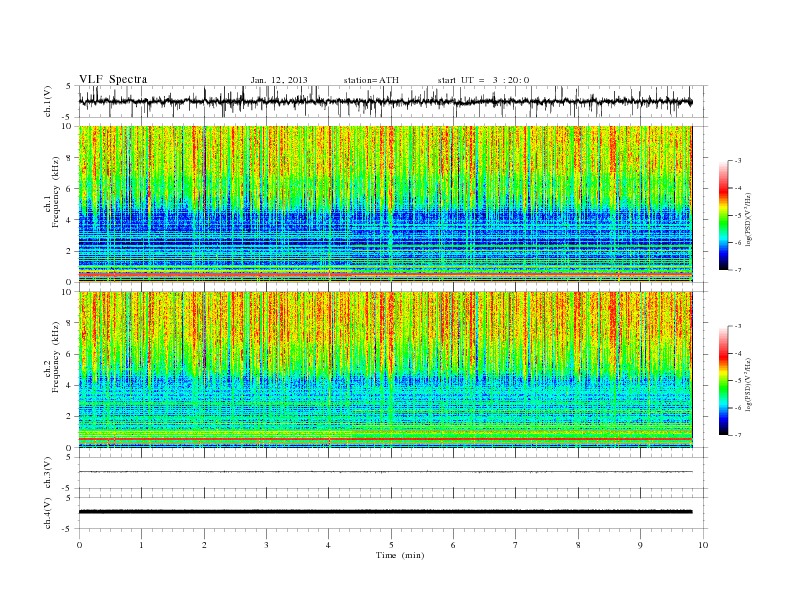Click the "ch.4(V)" axis label
This screenshot has width=792, height=612.
pos(48,513)
